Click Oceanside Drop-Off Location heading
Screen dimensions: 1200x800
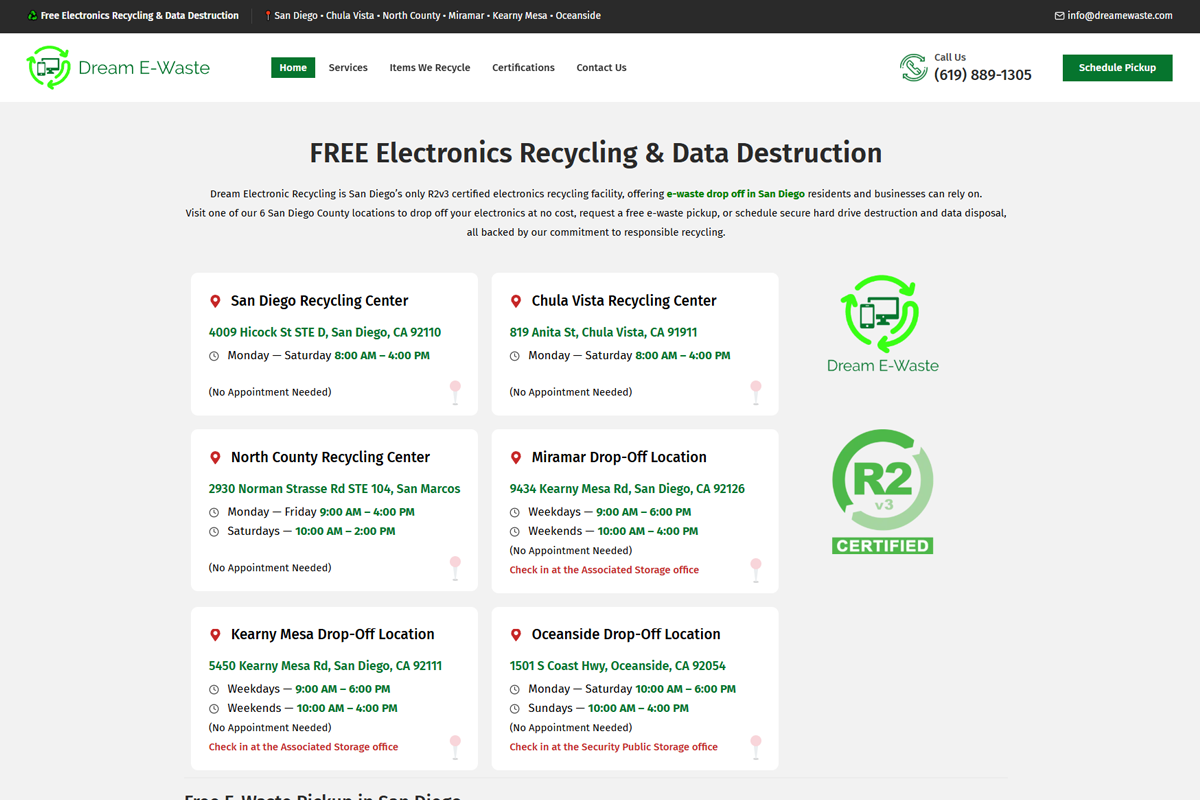coord(626,635)
